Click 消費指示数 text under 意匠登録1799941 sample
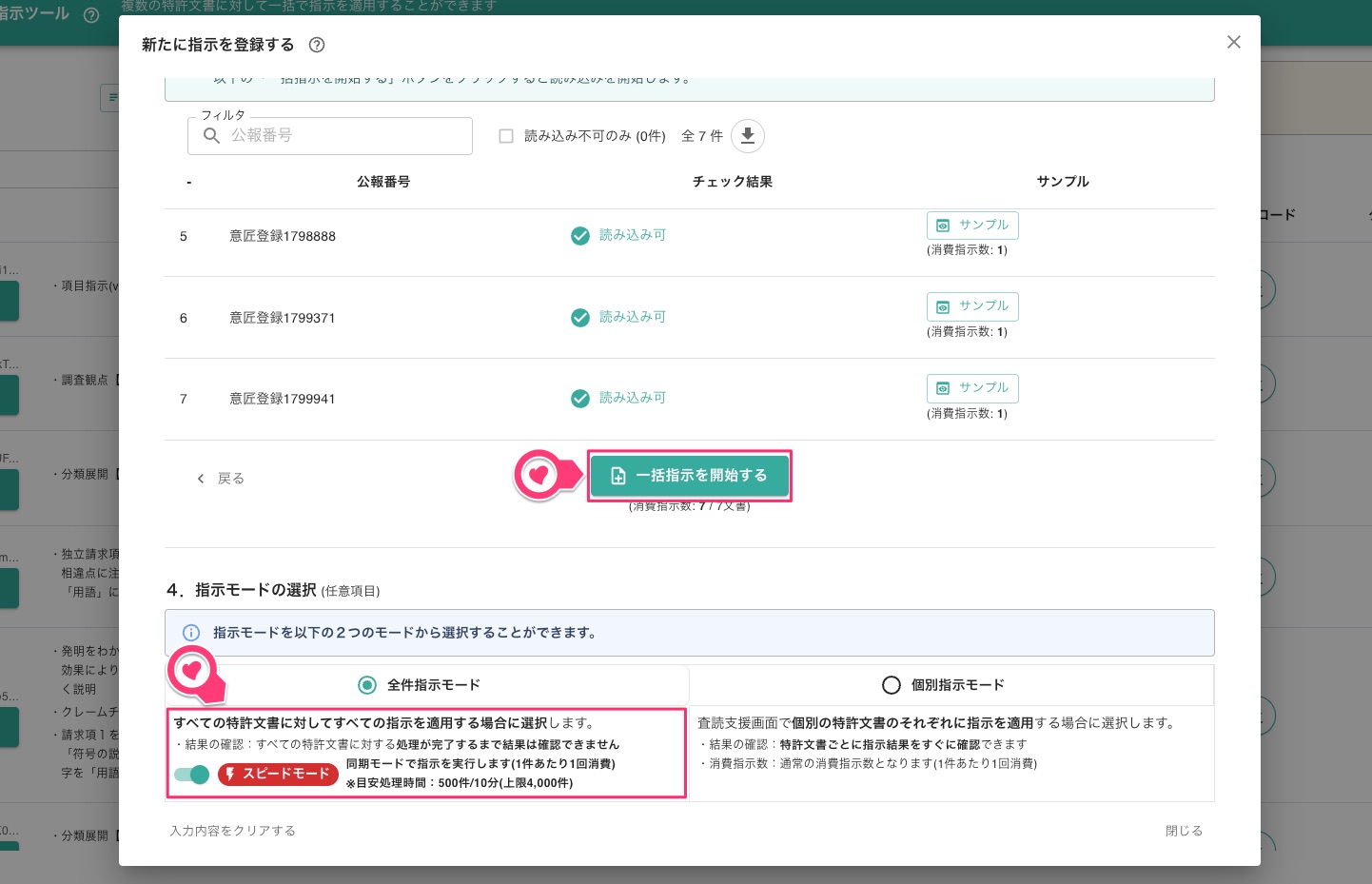The height and width of the screenshot is (884, 1372). (967, 414)
